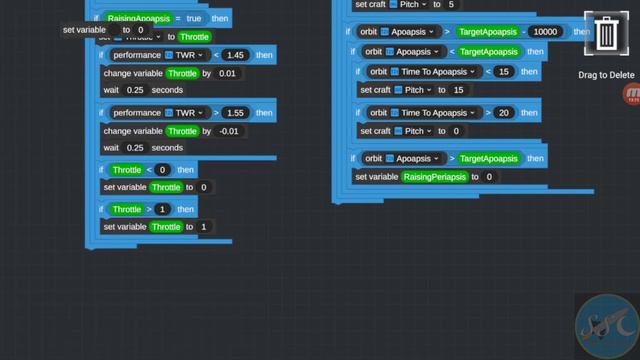
Task: Open Pitch dropdown in 'set craft Pitch to 0'
Action: 413,131
